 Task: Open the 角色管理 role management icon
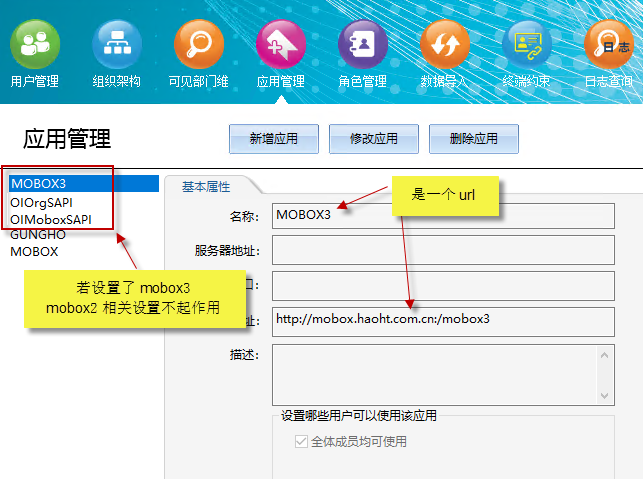coord(363,45)
